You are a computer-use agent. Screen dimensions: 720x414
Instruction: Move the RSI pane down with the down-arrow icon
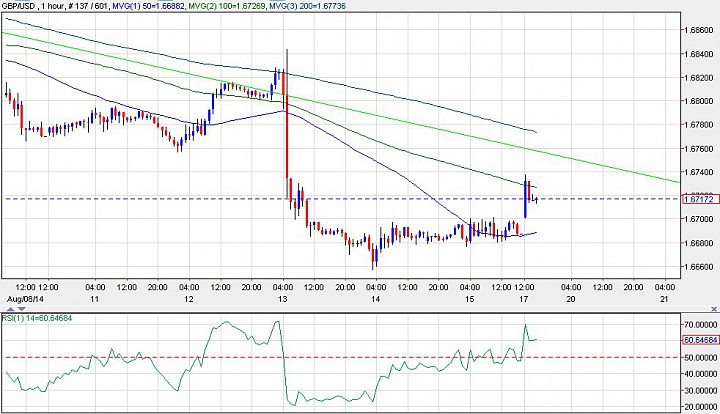tap(21, 309)
